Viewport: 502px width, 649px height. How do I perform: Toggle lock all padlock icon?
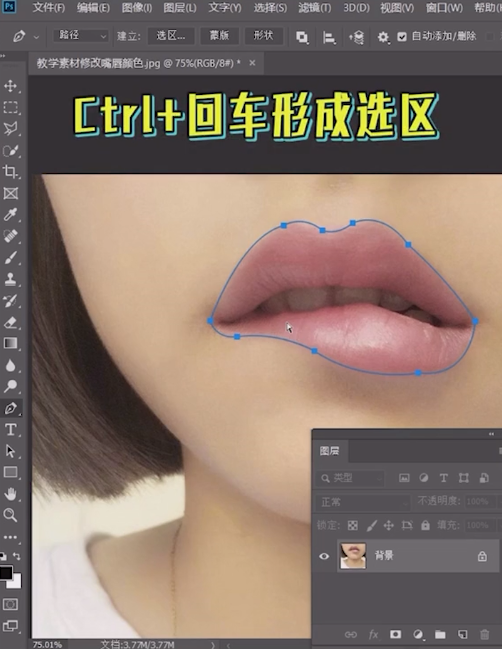click(x=425, y=525)
